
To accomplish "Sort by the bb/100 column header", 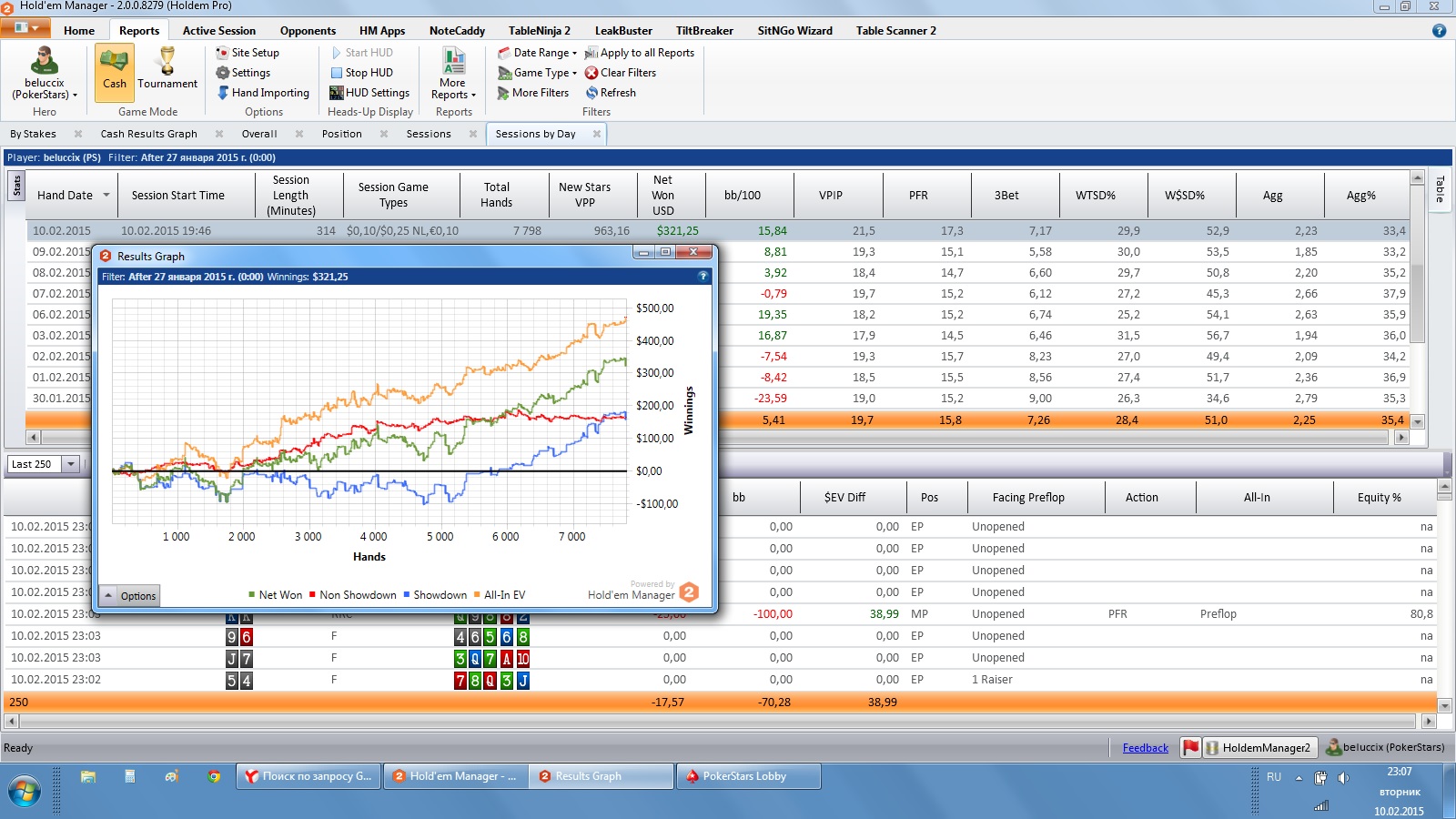I will tap(749, 195).
